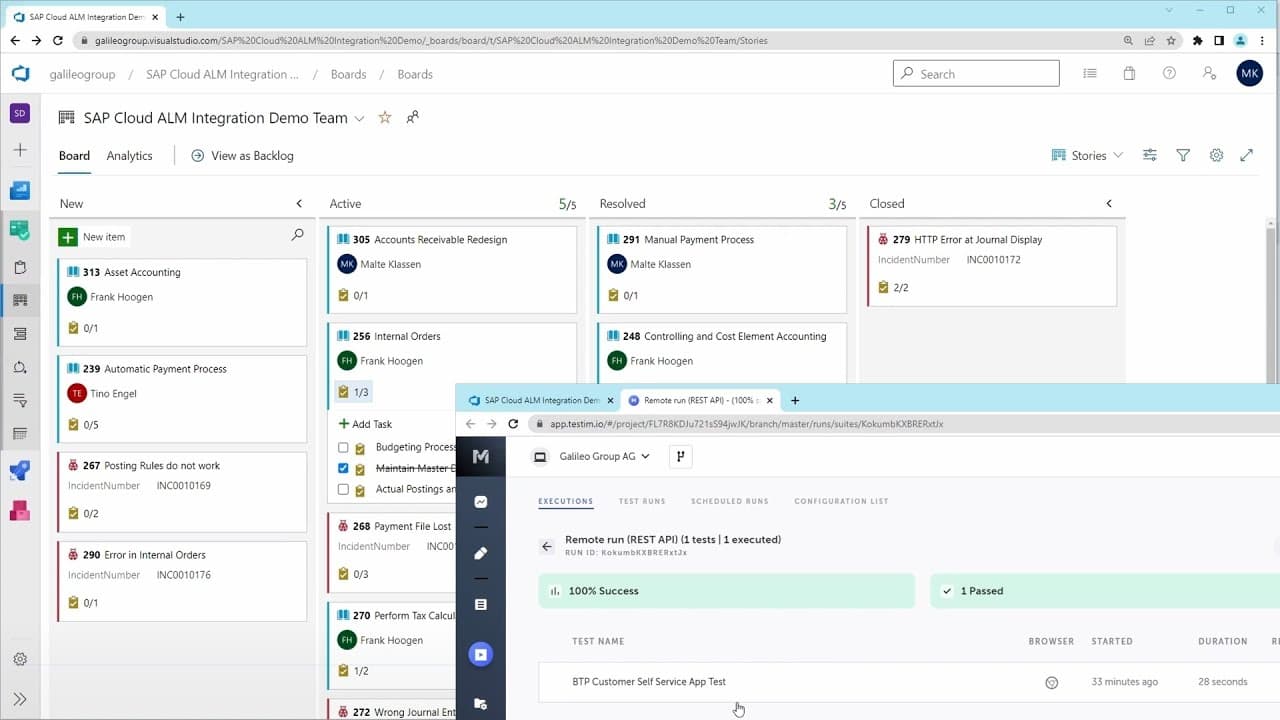
Task: Click Testim pencil editor icon in sidebar
Action: point(481,553)
